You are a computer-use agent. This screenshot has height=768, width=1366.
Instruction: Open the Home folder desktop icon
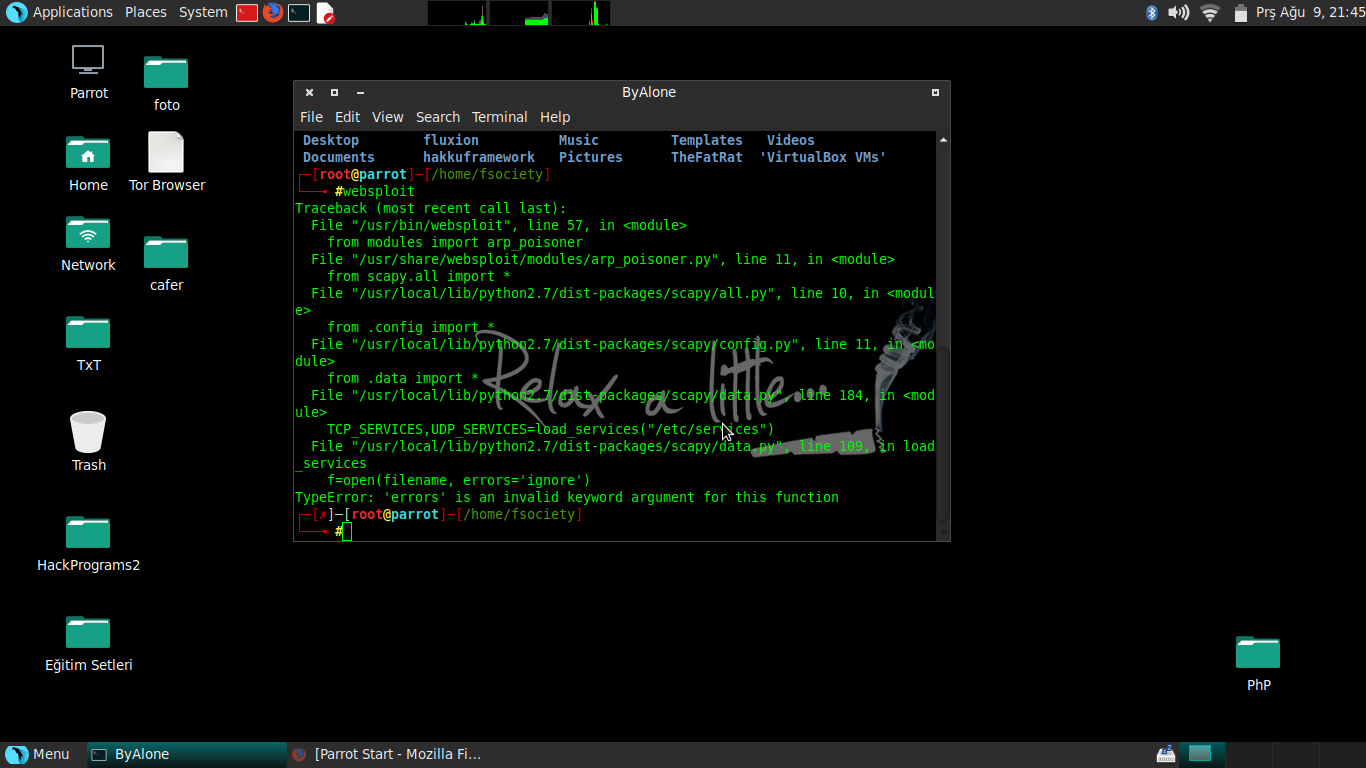[x=88, y=164]
